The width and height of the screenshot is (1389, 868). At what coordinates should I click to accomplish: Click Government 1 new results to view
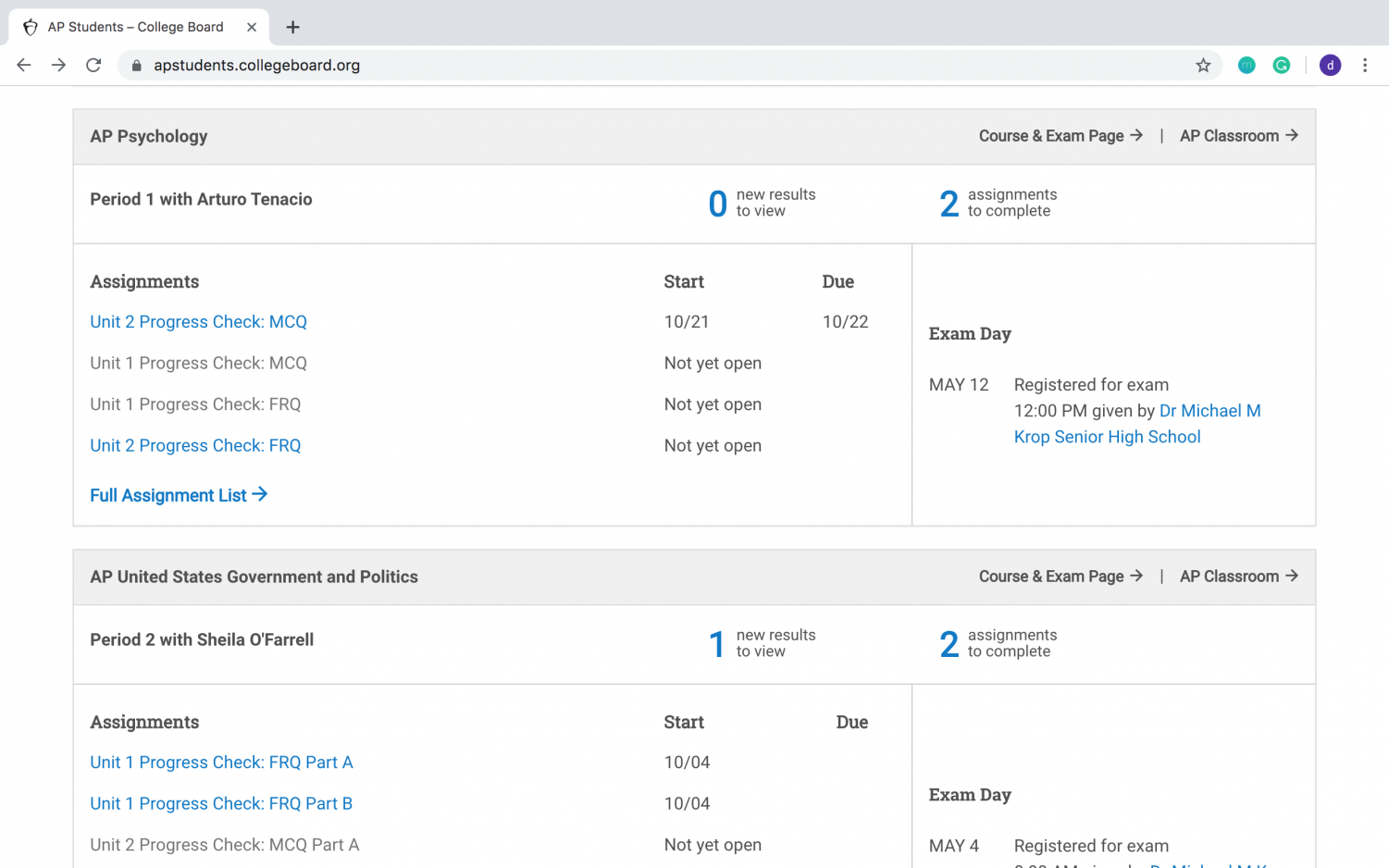point(763,643)
